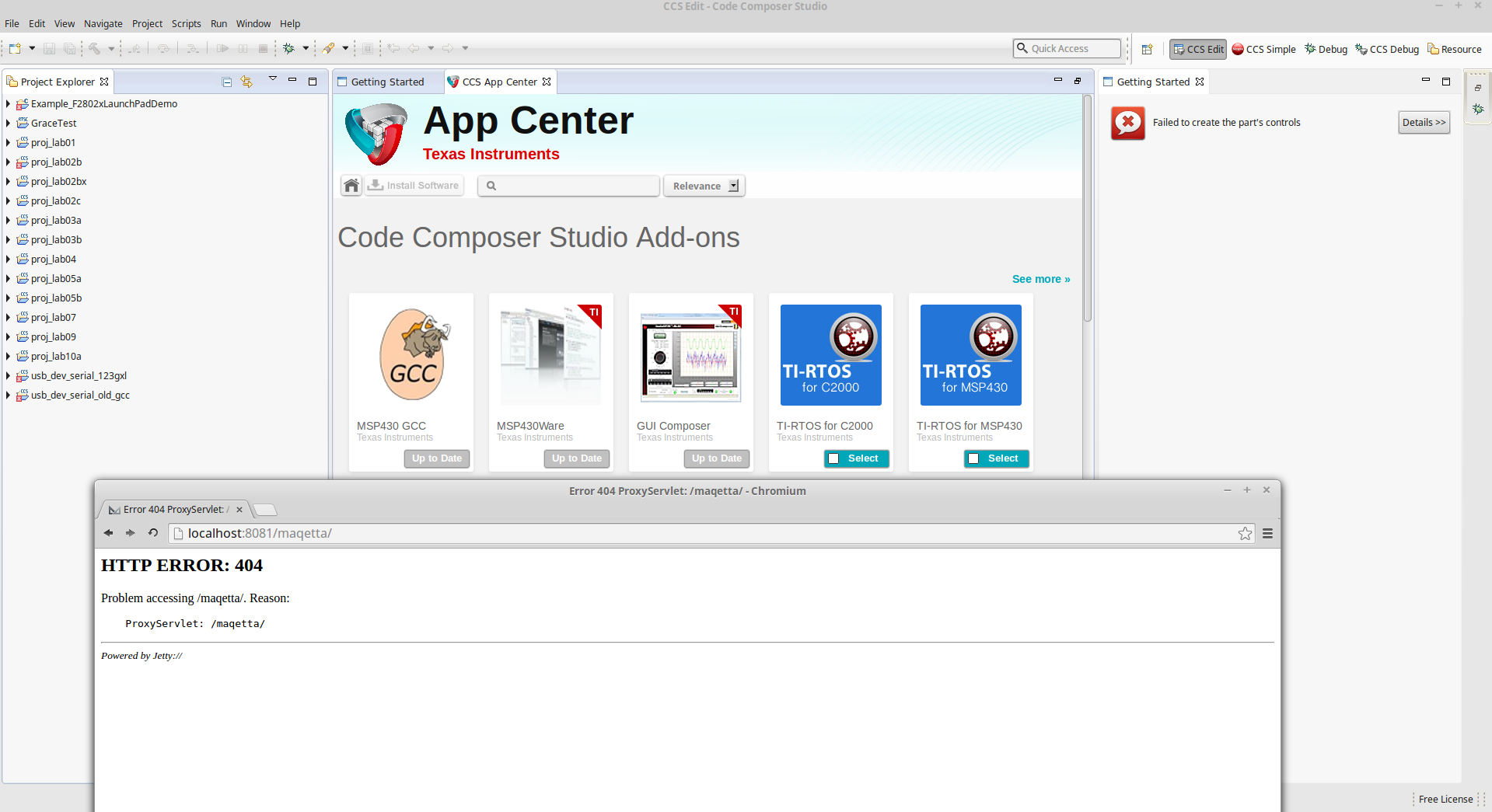Expand the Example_F2802xLaunchPadDemo project
This screenshot has width=1492, height=812.
pos(8,103)
